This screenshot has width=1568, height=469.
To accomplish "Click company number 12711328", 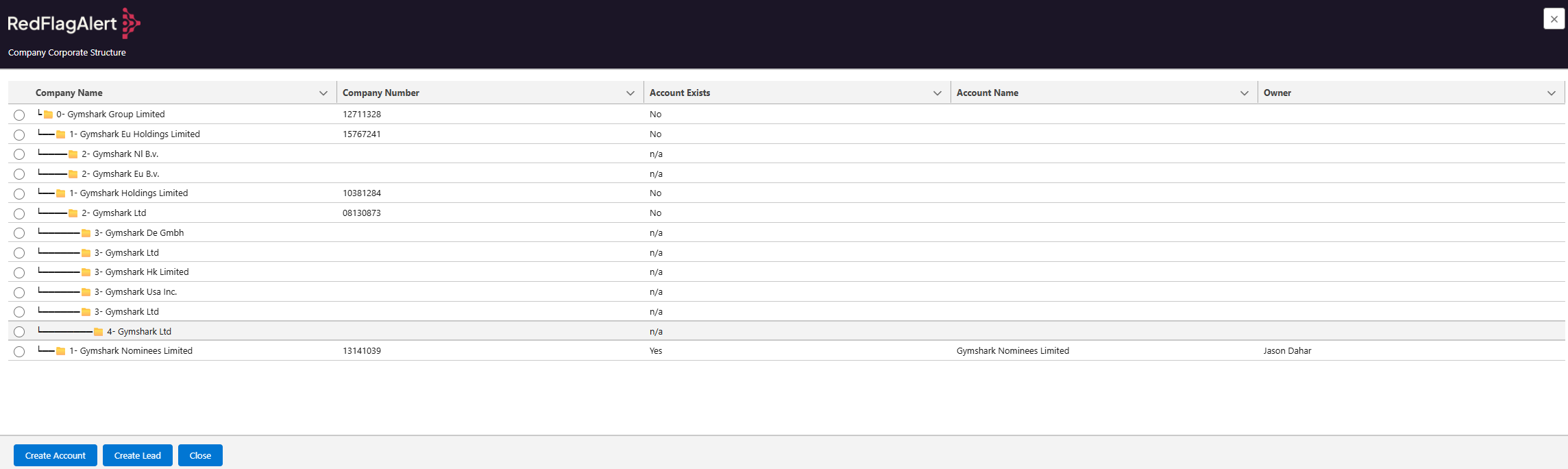I will 362,115.
